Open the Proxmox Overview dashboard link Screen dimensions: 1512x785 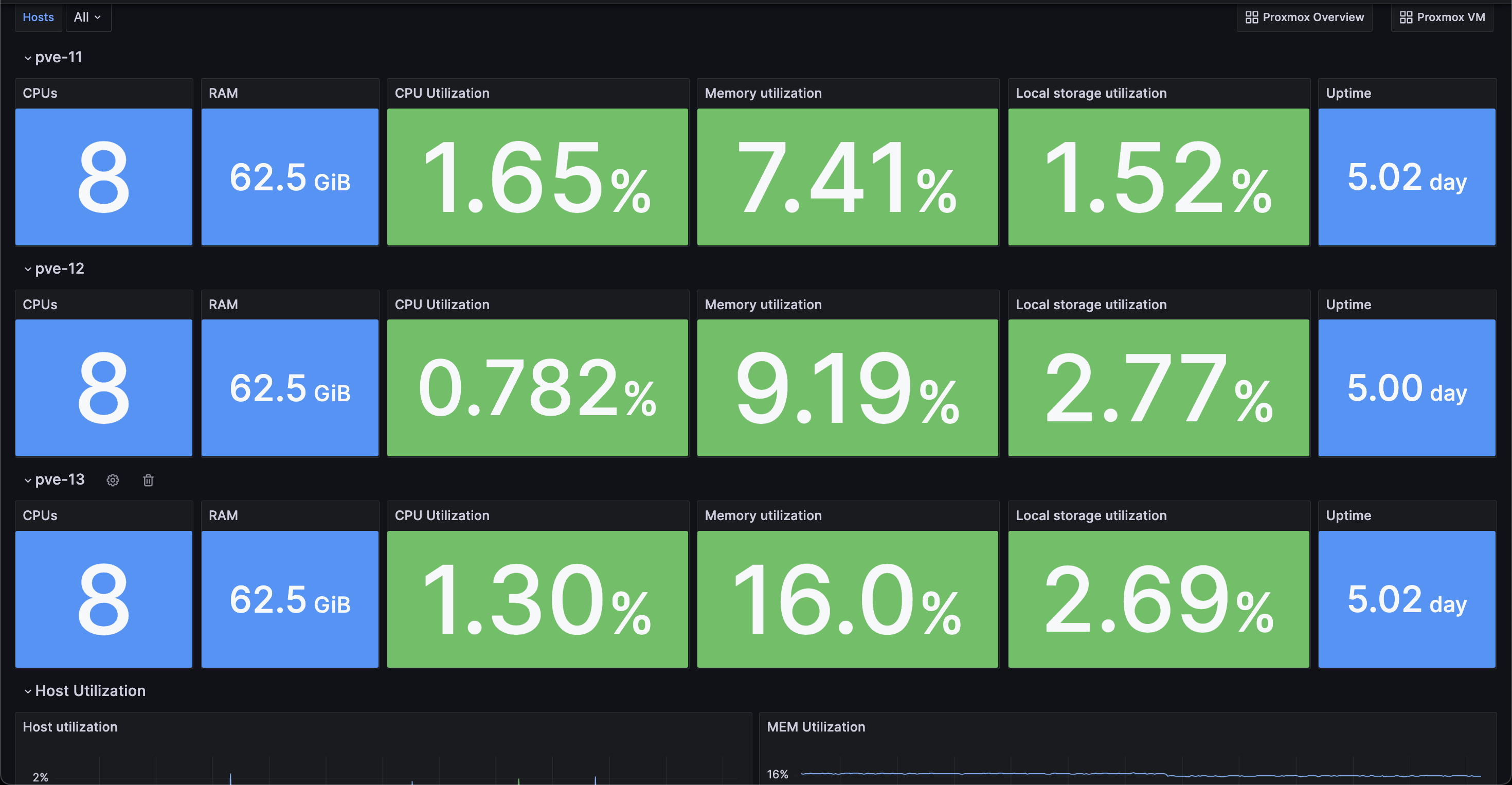[1304, 17]
